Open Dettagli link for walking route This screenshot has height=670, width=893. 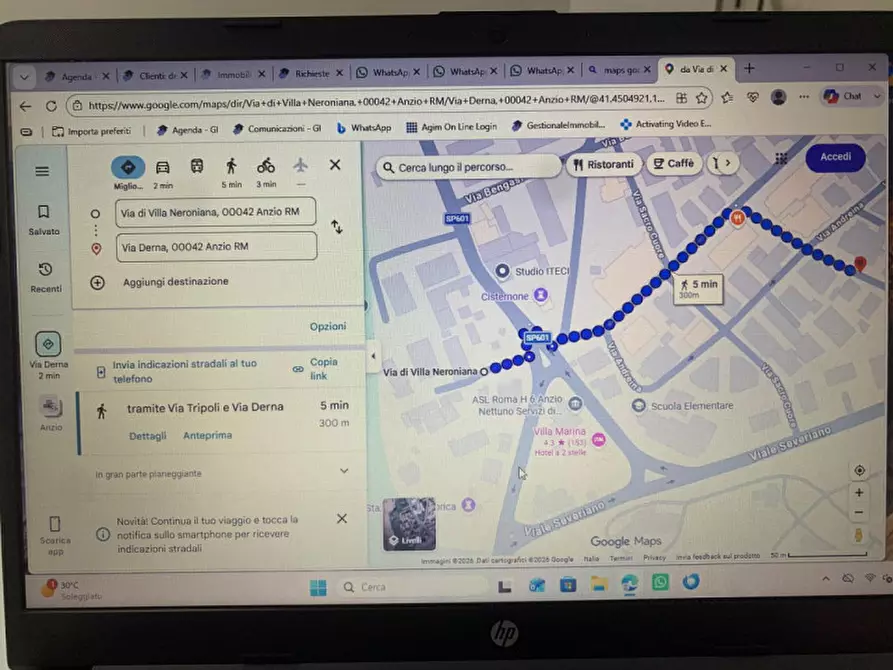coord(148,436)
